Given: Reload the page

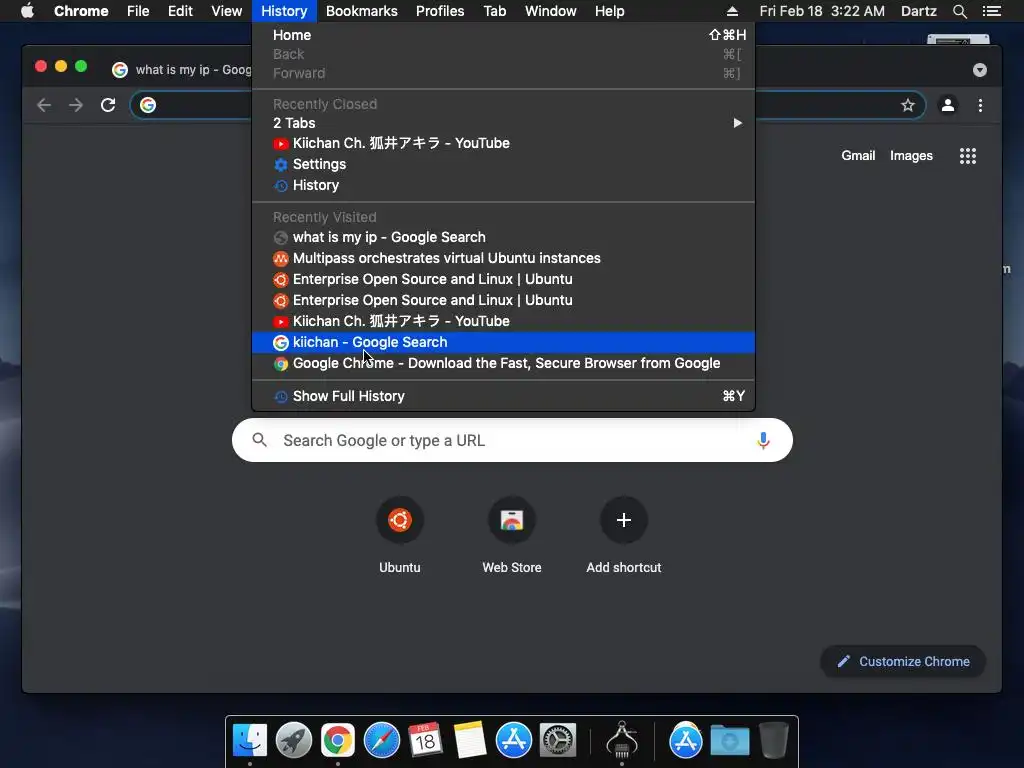Looking at the screenshot, I should [108, 105].
